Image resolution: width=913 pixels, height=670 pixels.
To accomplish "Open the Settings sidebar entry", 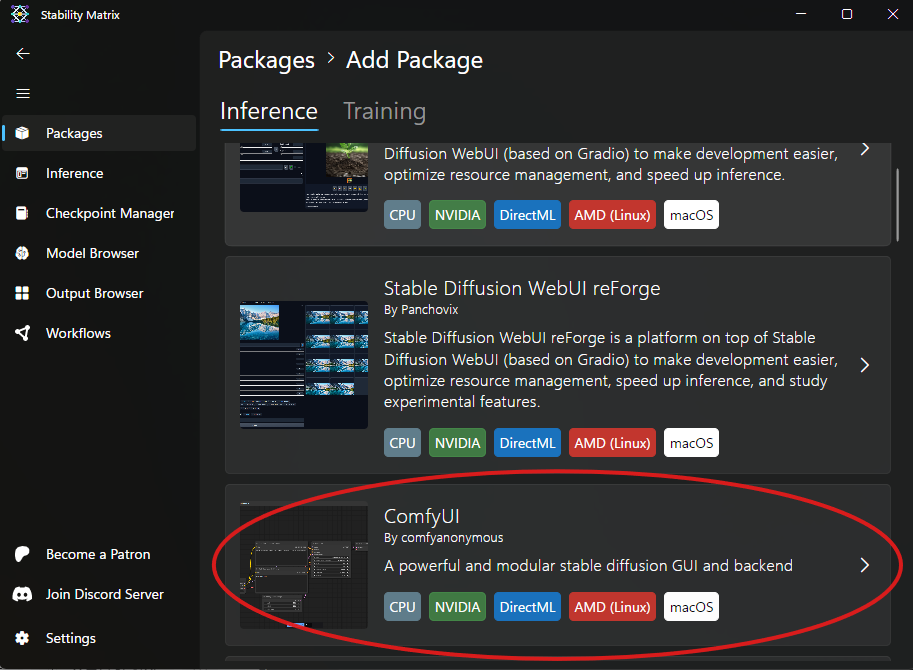I will pyautogui.click(x=100, y=638).
